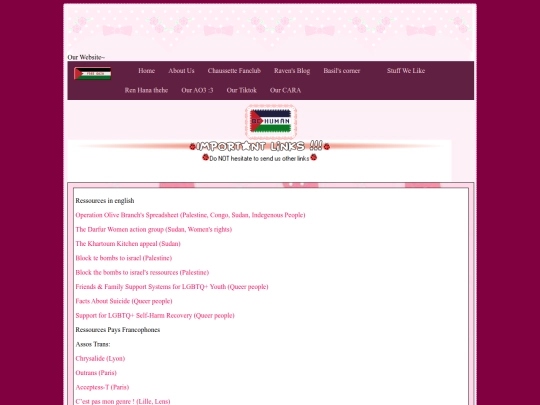Open Friends & Family Support Systems link
Screen dimensions: 540x405
click(172, 287)
